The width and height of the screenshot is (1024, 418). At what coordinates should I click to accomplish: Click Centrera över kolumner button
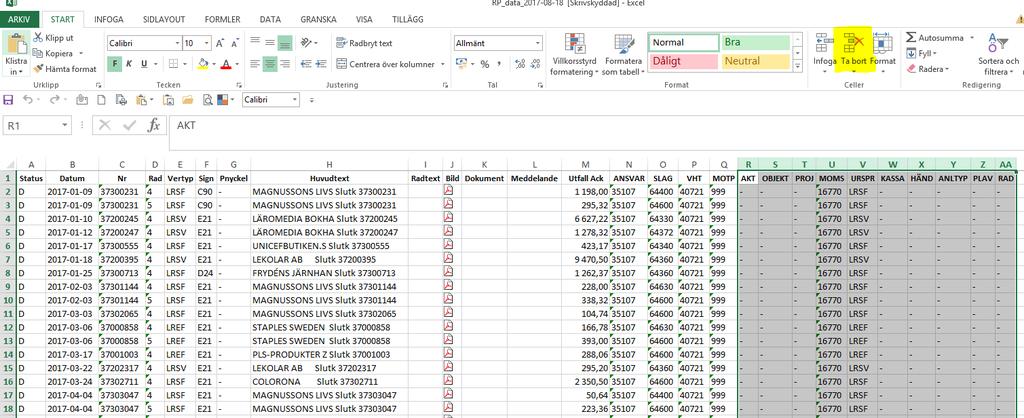[x=390, y=64]
